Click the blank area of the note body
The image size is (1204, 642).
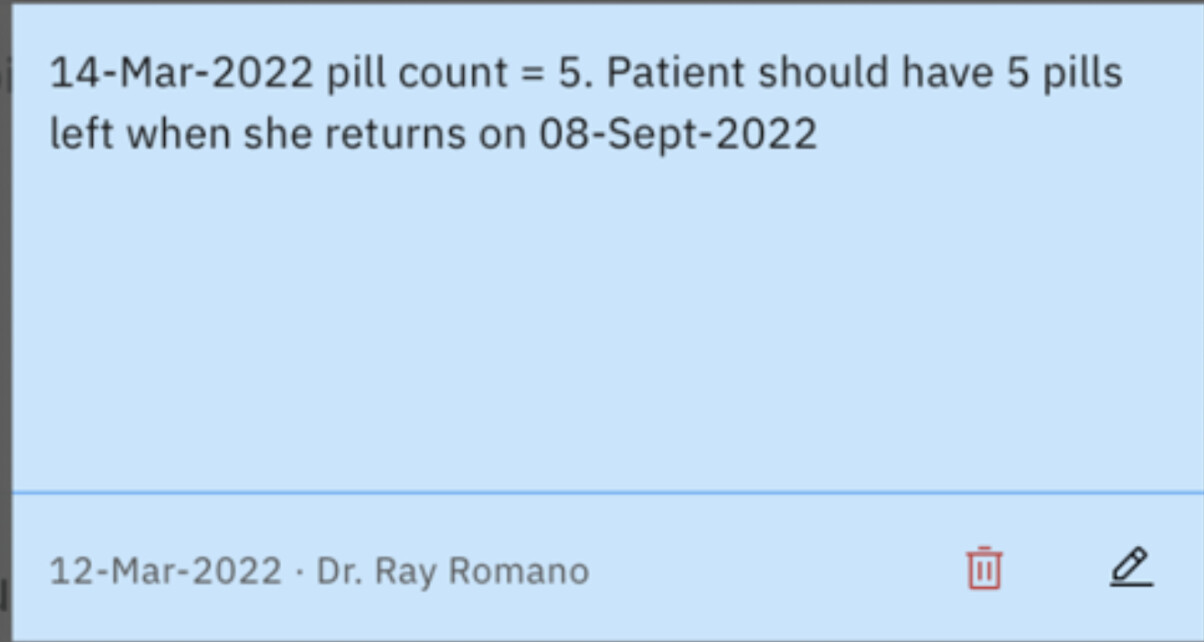(x=600, y=320)
